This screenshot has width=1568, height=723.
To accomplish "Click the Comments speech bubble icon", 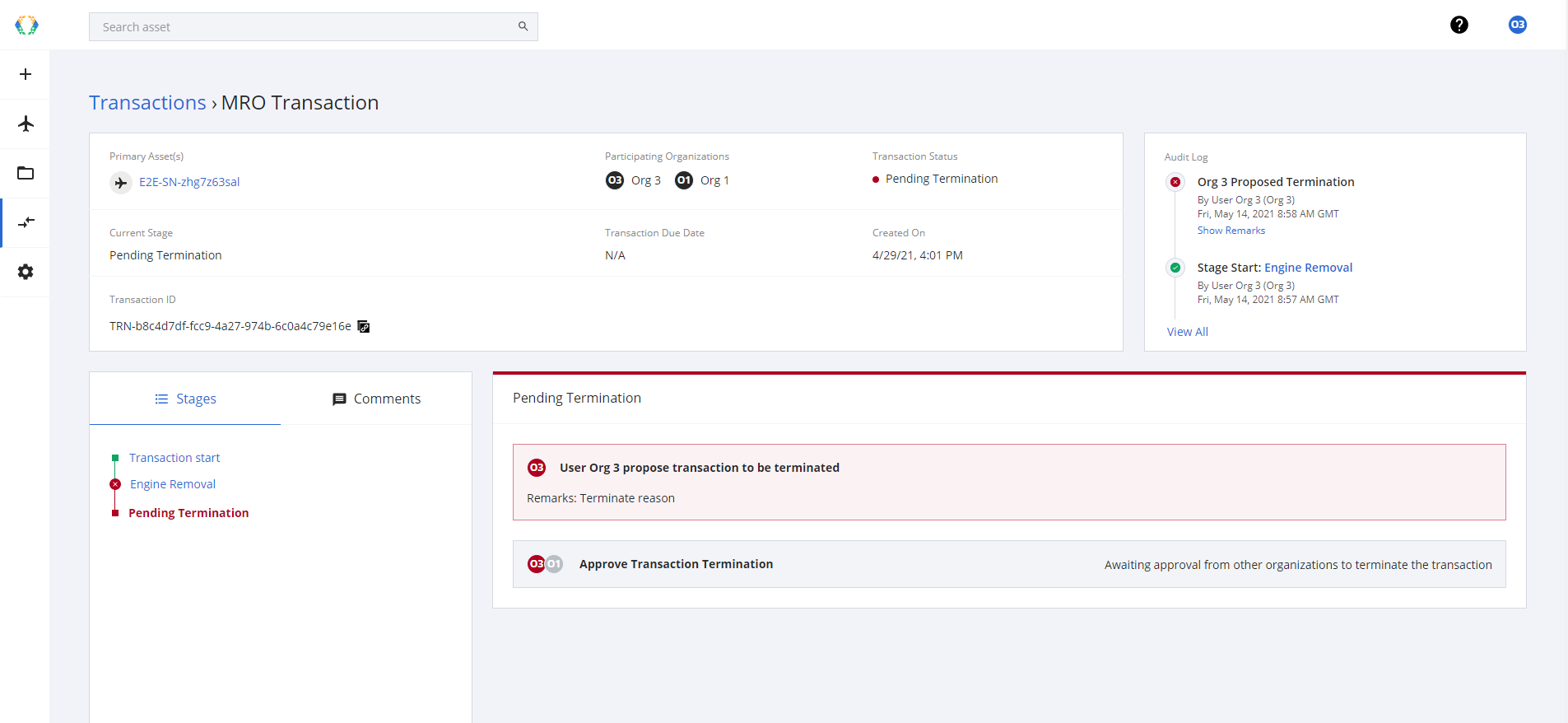I will pyautogui.click(x=339, y=399).
